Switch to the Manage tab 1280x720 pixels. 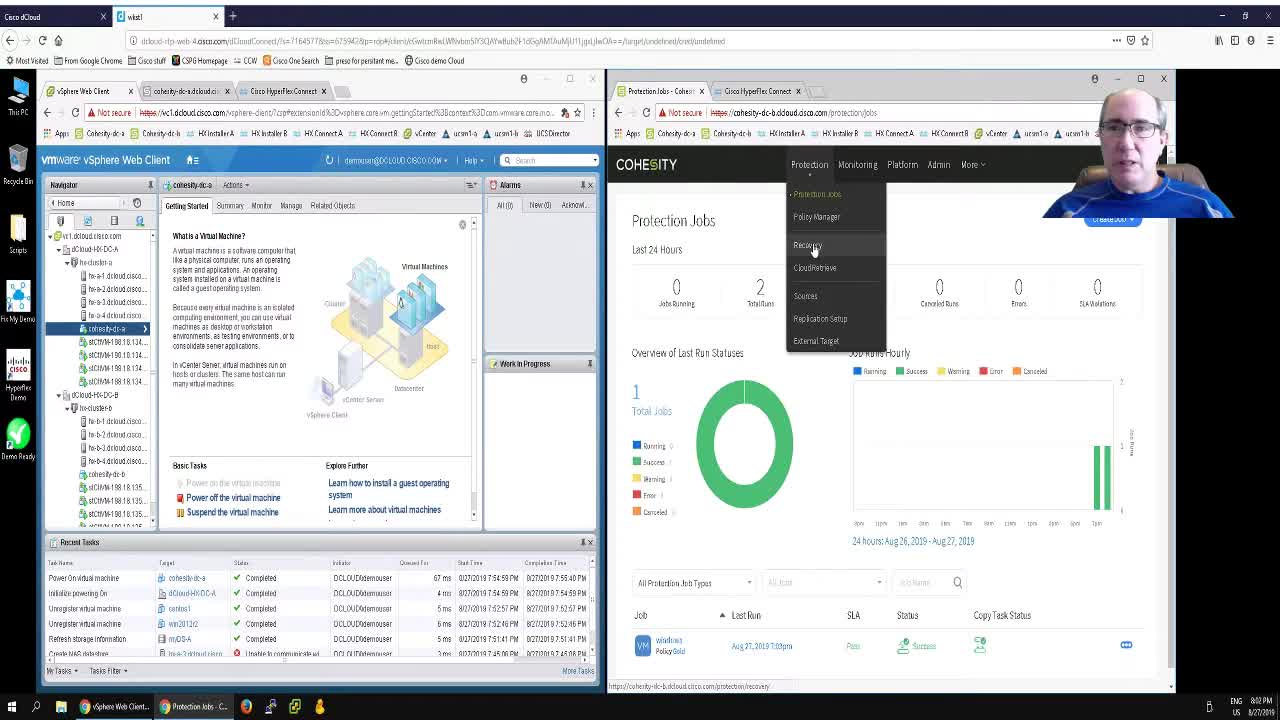coord(291,206)
